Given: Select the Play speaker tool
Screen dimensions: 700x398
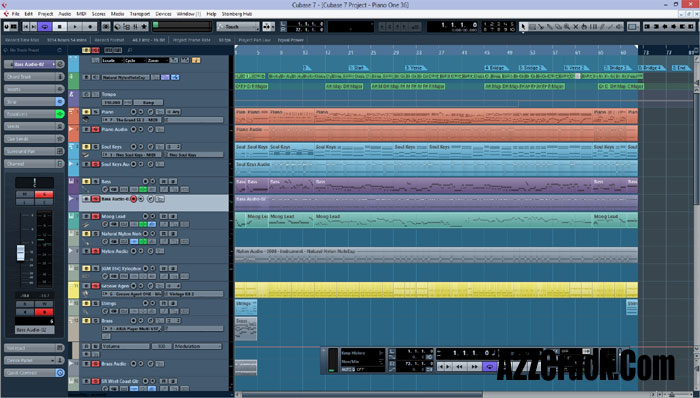Looking at the screenshot, I should [x=619, y=27].
